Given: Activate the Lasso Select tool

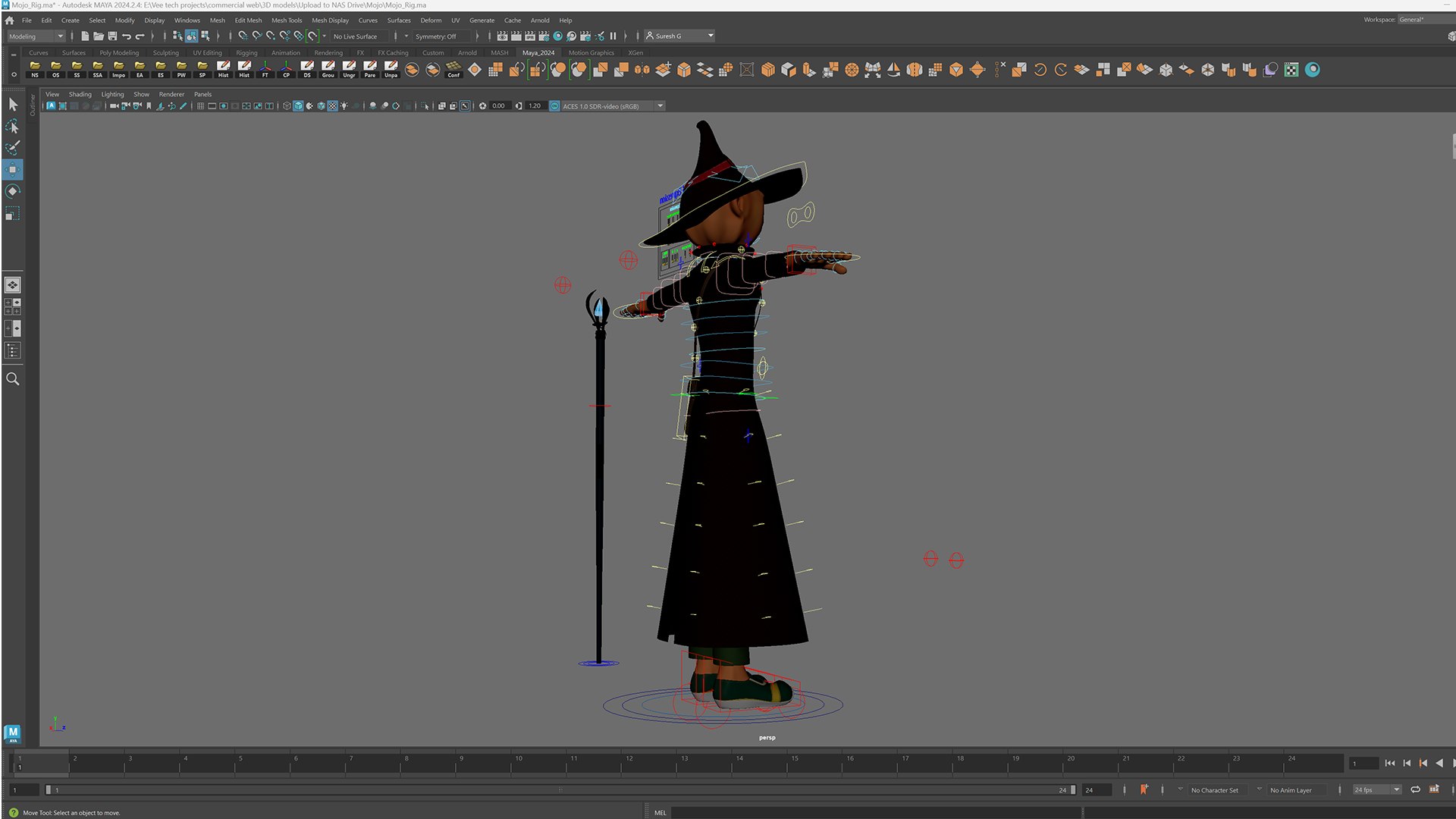Looking at the screenshot, I should point(13,126).
